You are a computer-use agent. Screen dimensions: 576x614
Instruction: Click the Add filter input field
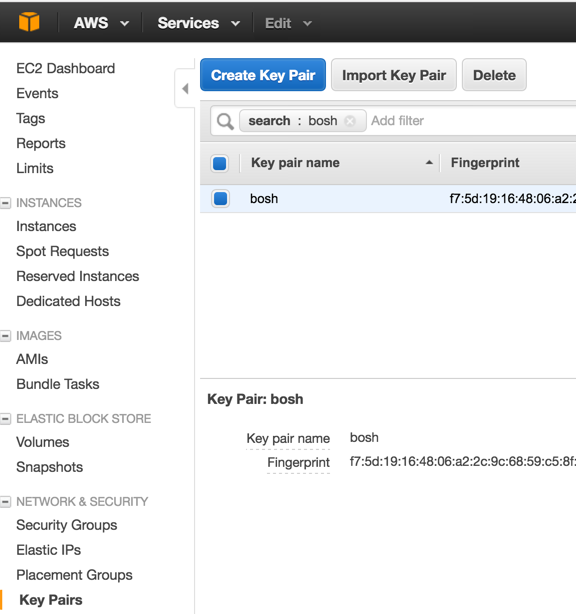click(470, 121)
